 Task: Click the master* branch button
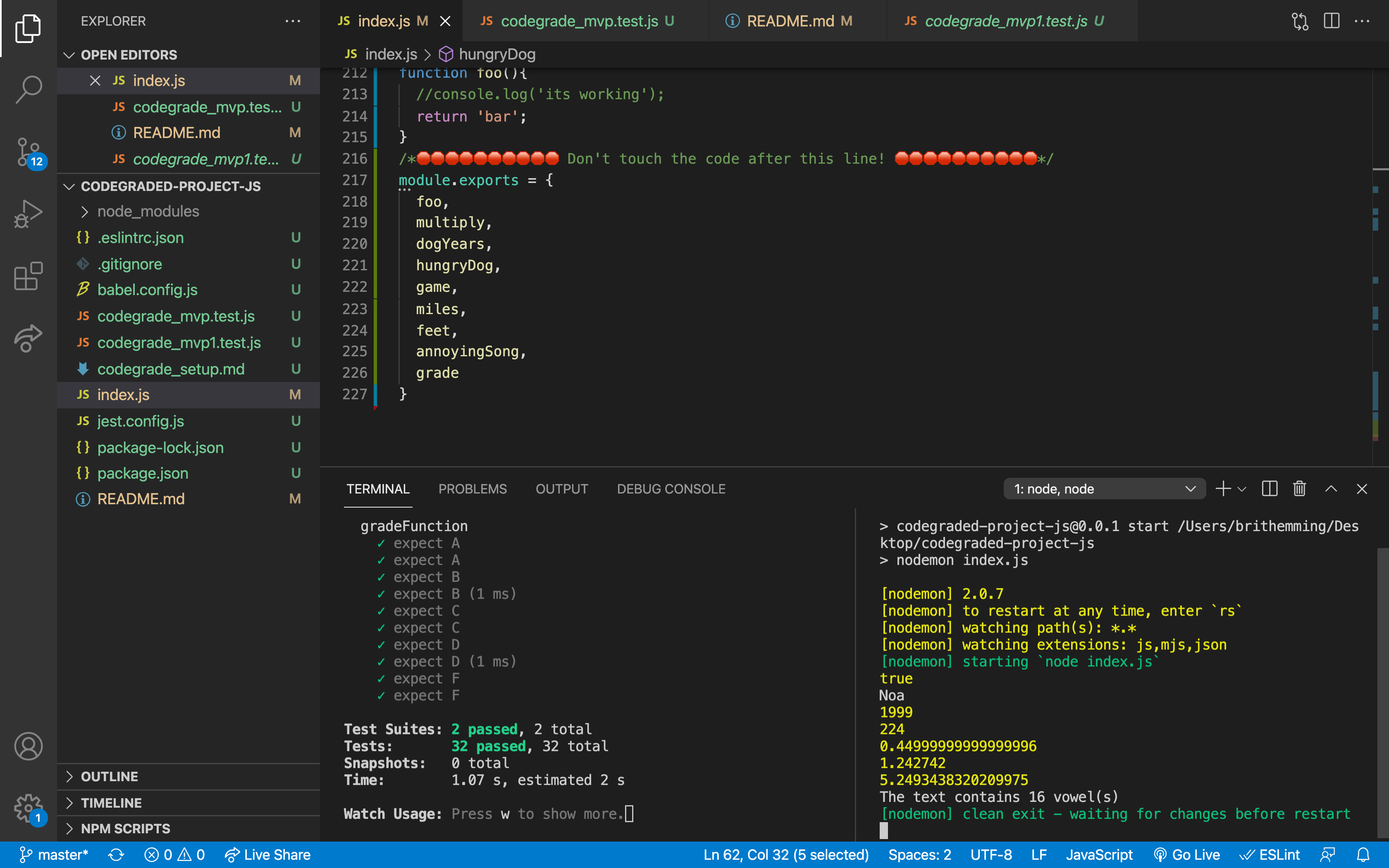(54, 855)
